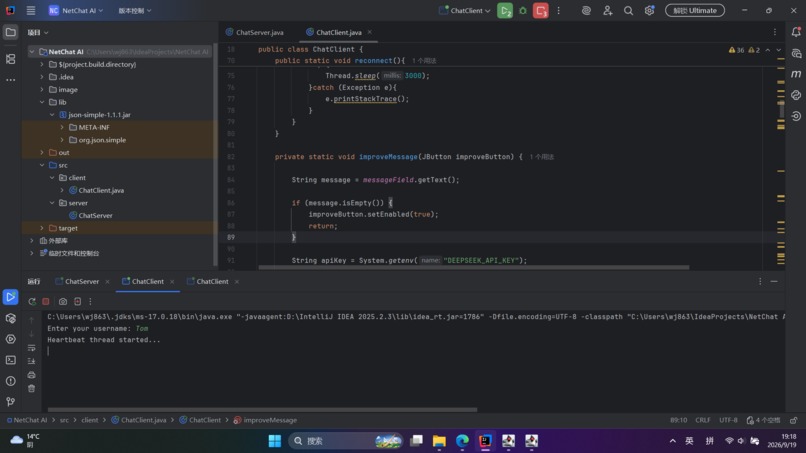Screen dimensions: 806x453
Task: Expand org.json.simple package
Action: (x=62, y=140)
